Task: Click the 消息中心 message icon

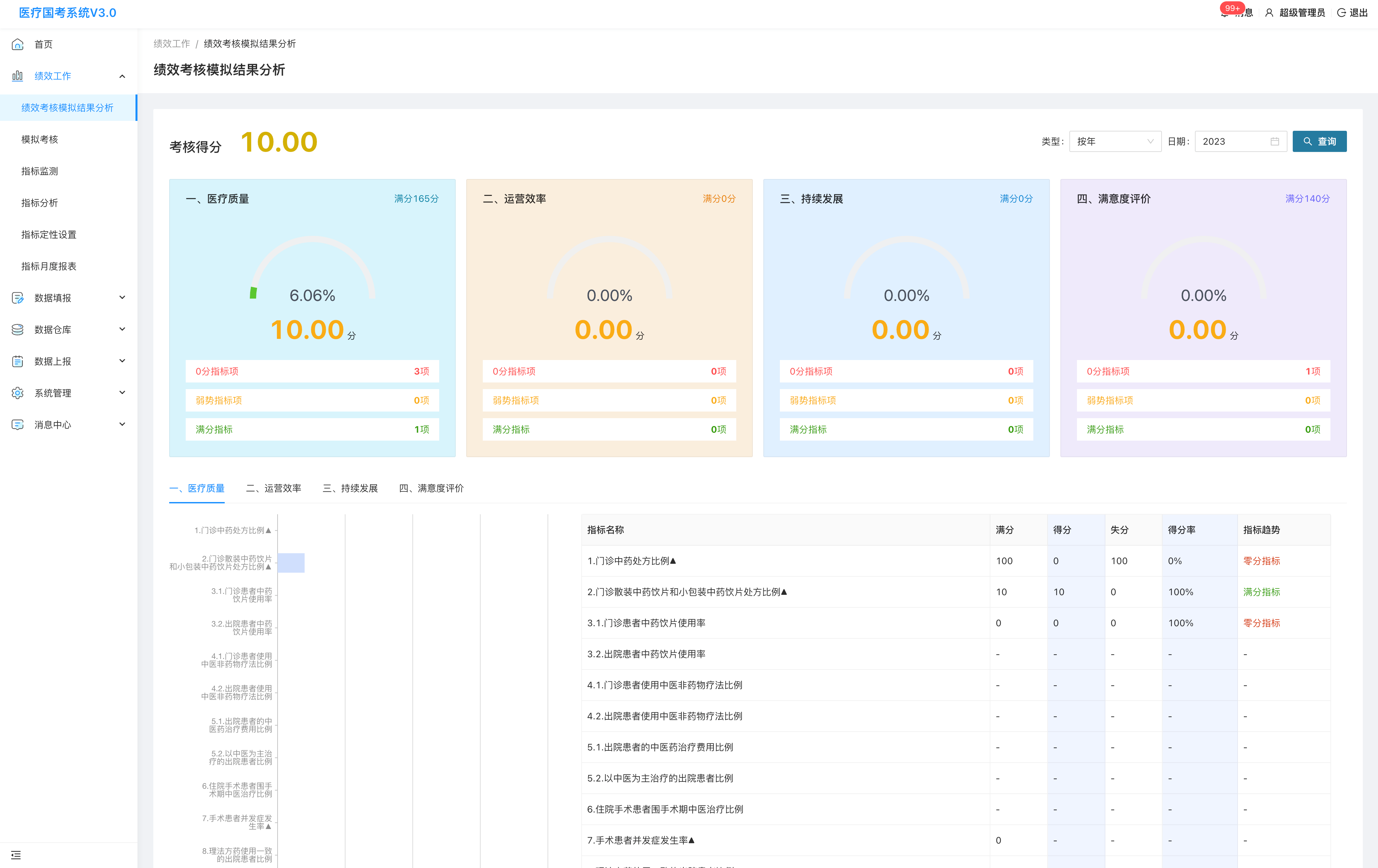Action: point(18,425)
